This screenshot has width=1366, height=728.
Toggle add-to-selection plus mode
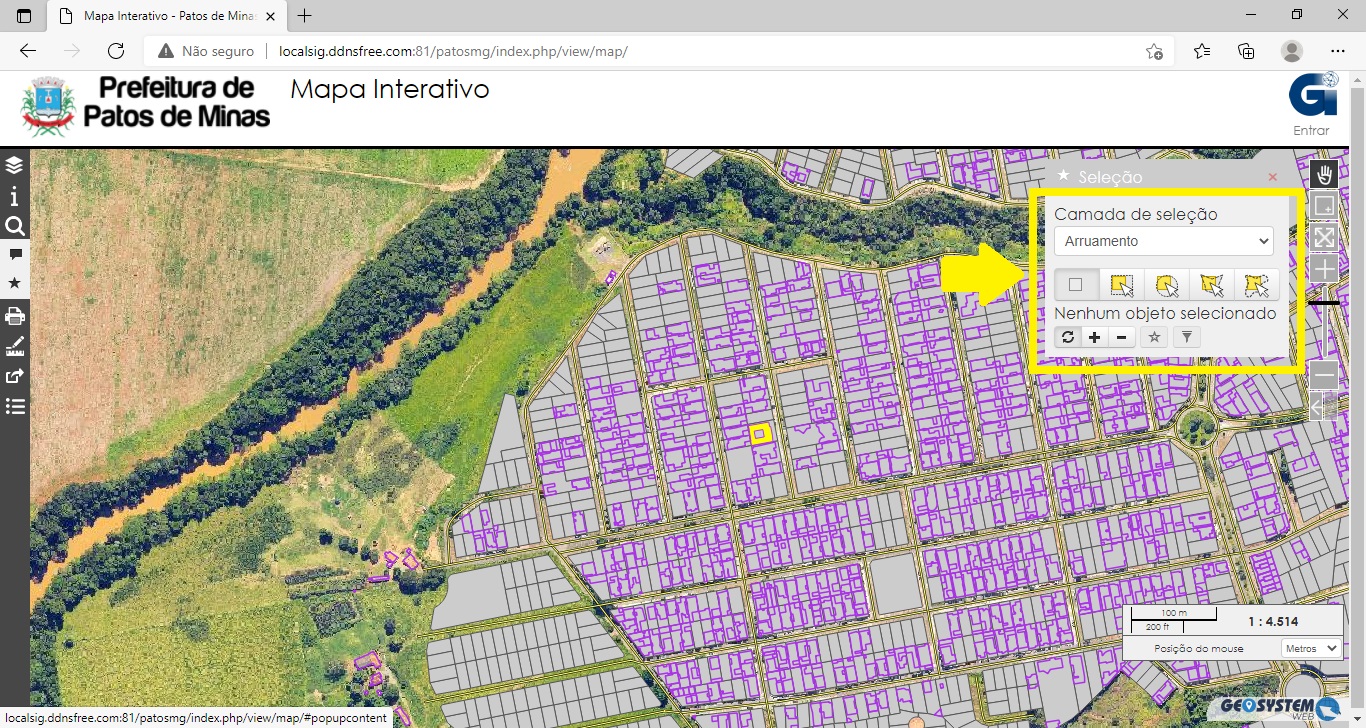[1094, 338]
